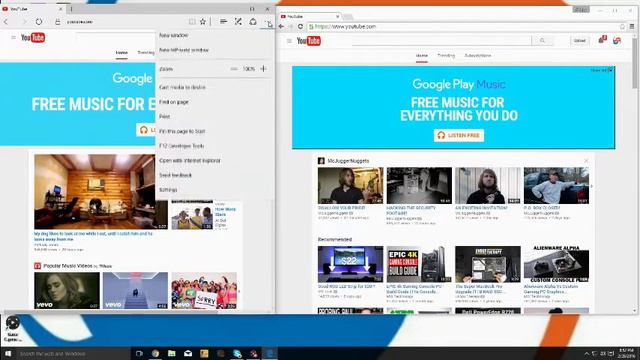
Task: Open Reading view in Edge
Action: point(192,22)
